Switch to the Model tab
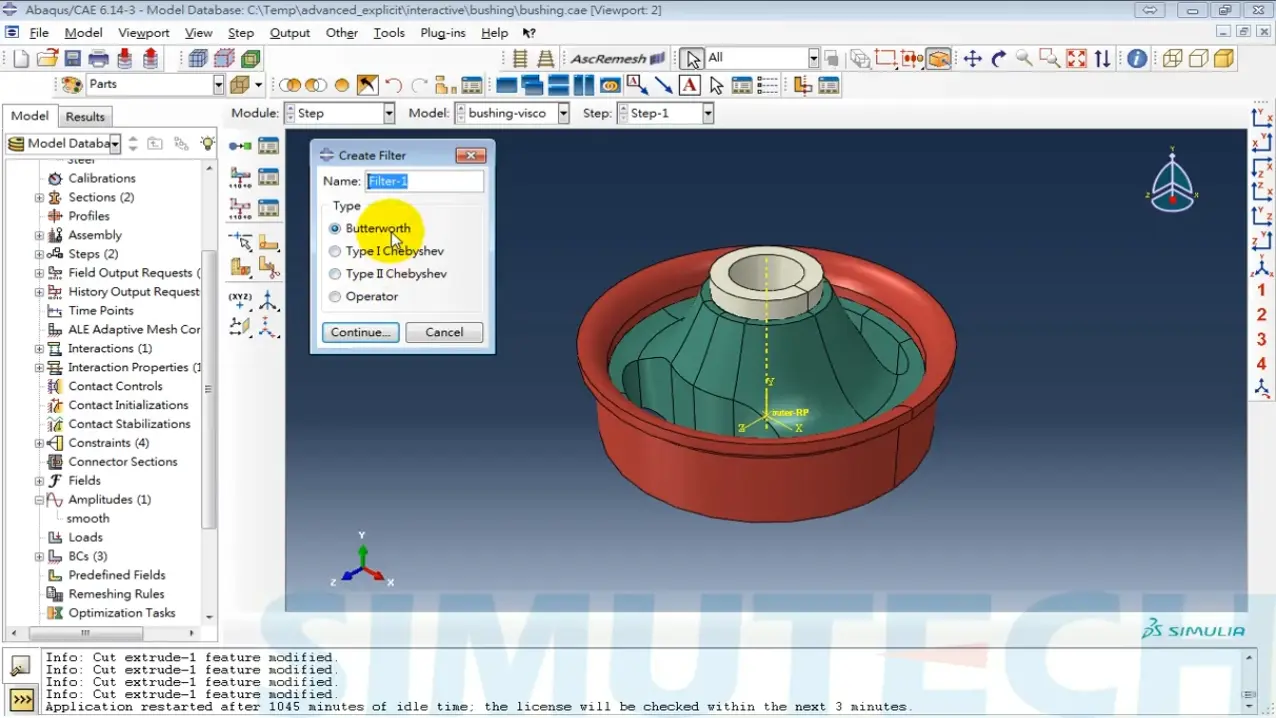The width and height of the screenshot is (1276, 718). click(x=30, y=116)
